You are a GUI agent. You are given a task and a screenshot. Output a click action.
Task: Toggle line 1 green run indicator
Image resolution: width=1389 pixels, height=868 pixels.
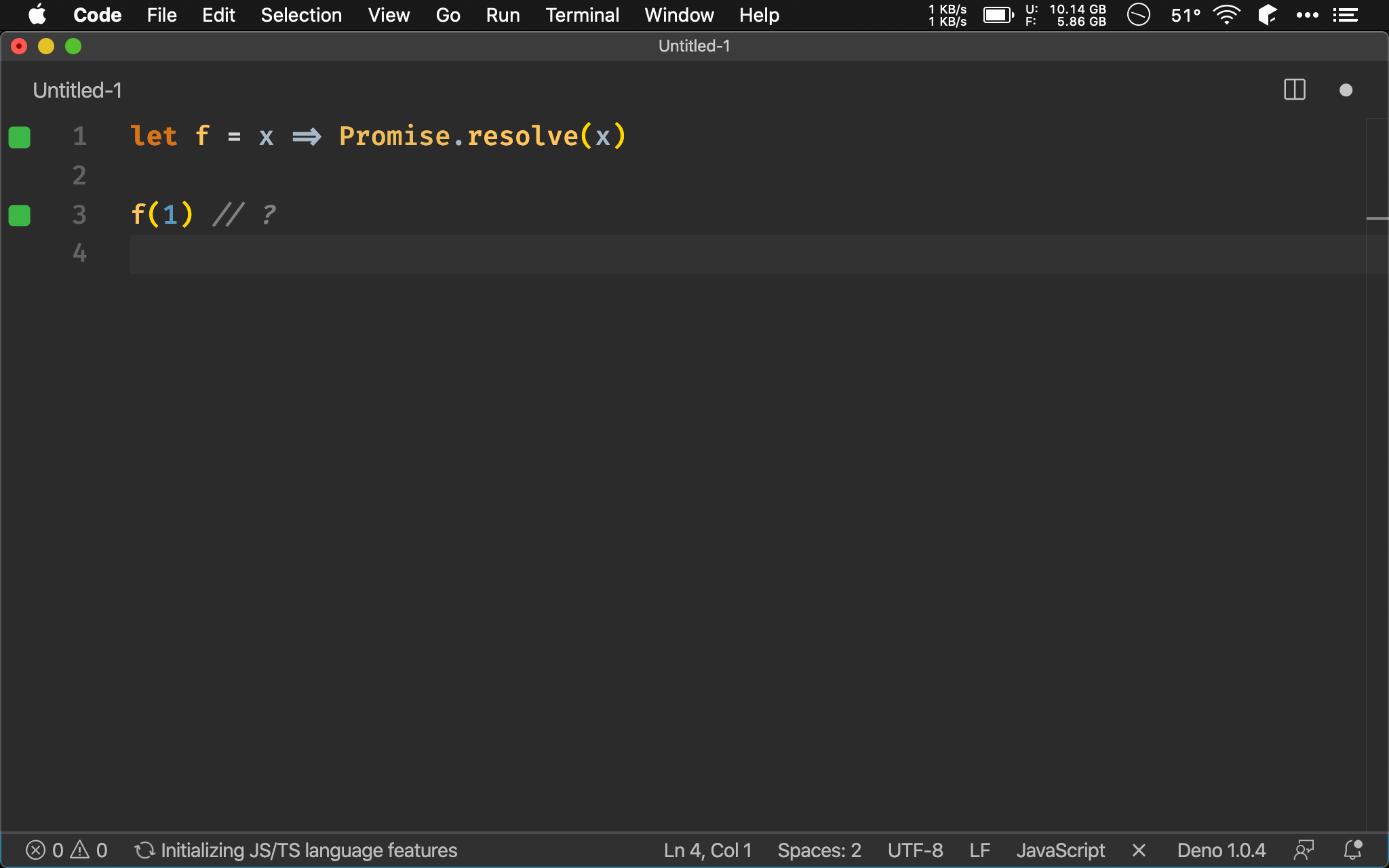[20, 138]
